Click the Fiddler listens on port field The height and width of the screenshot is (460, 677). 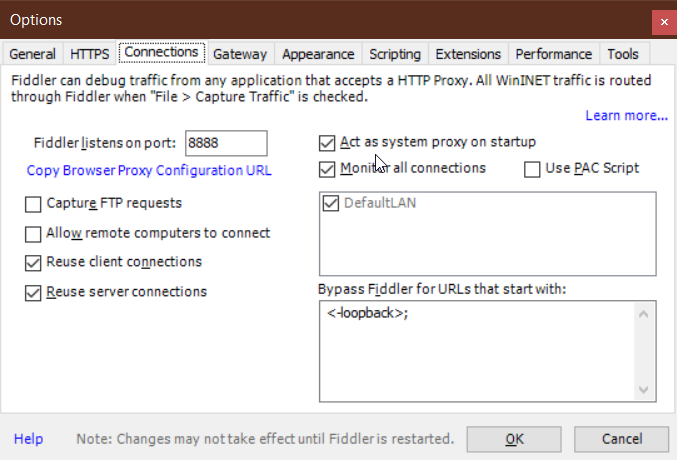click(x=225, y=143)
